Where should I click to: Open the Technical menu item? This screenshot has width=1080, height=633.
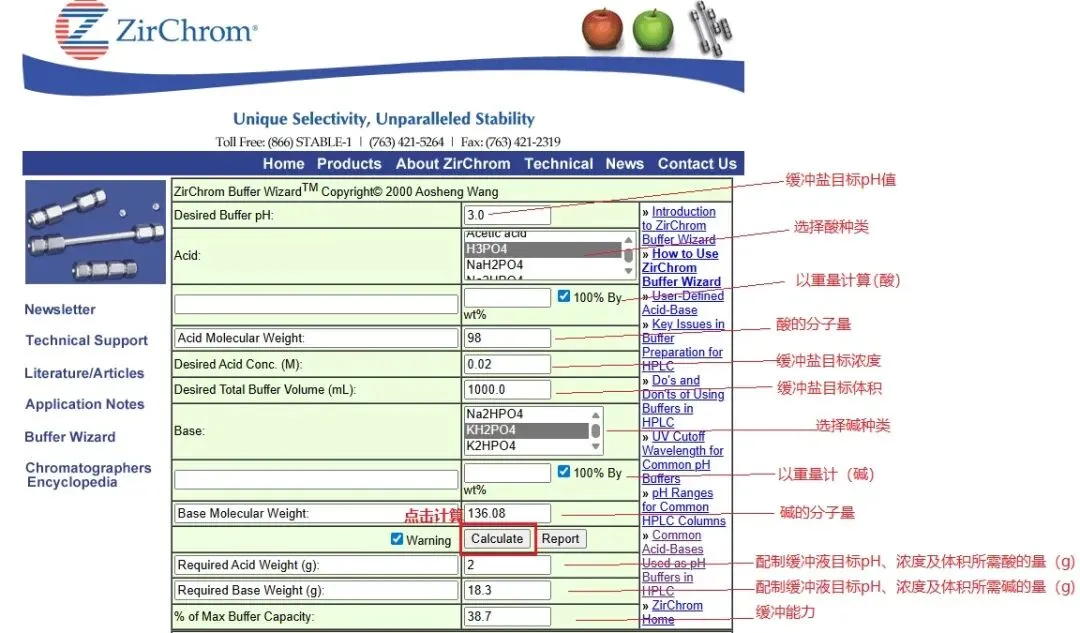(559, 164)
